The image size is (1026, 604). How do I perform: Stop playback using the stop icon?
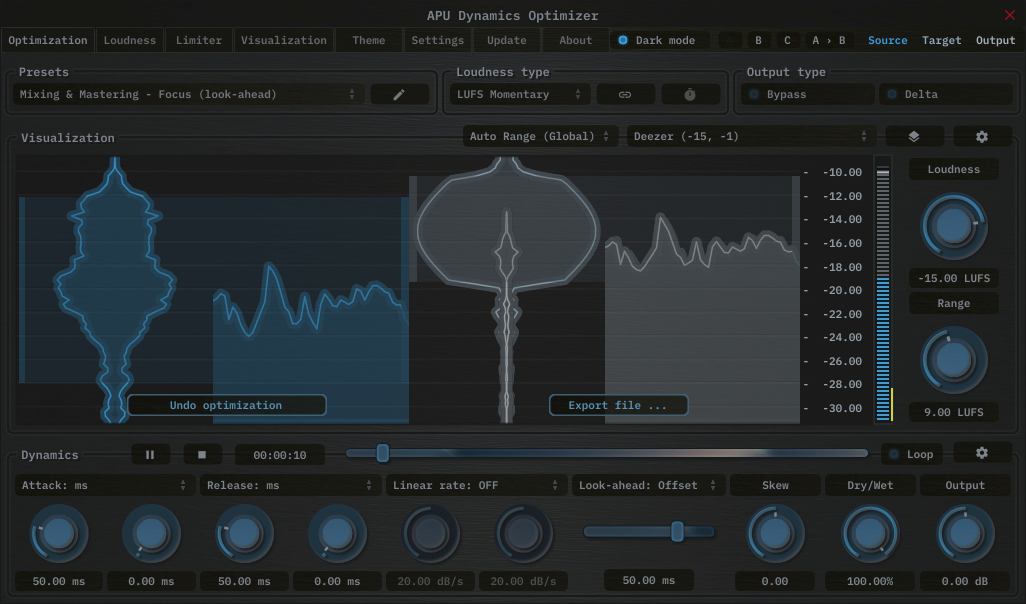tap(203, 454)
